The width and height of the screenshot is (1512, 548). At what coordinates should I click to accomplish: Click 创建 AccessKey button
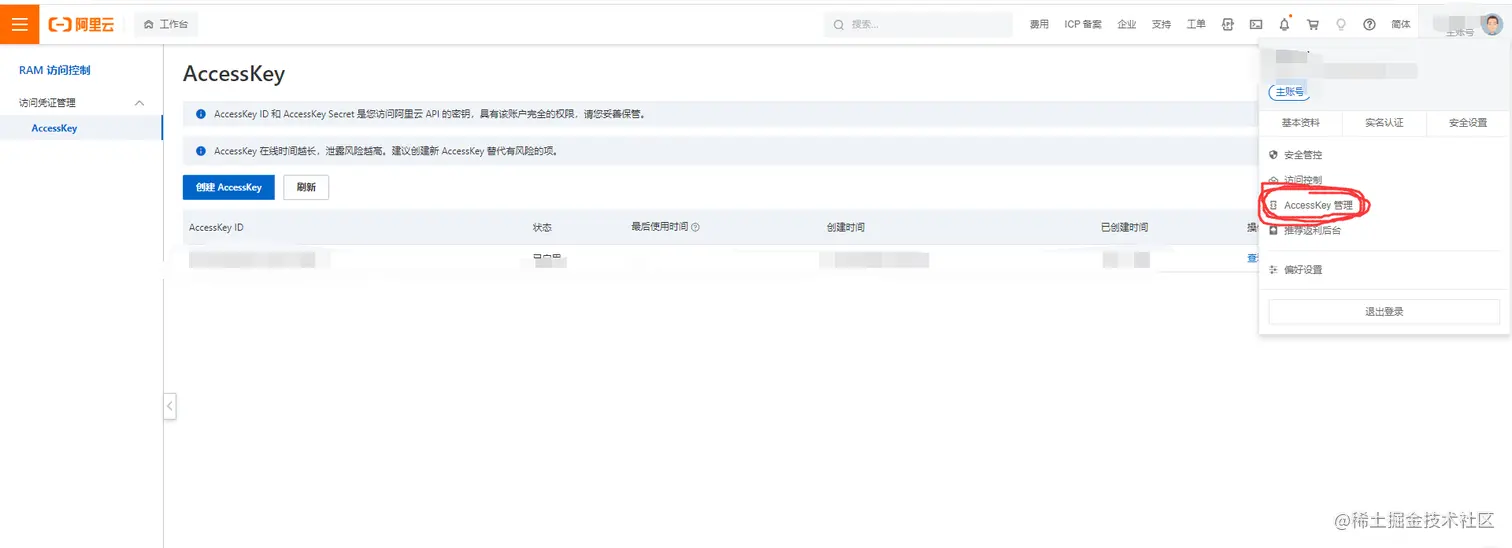229,187
